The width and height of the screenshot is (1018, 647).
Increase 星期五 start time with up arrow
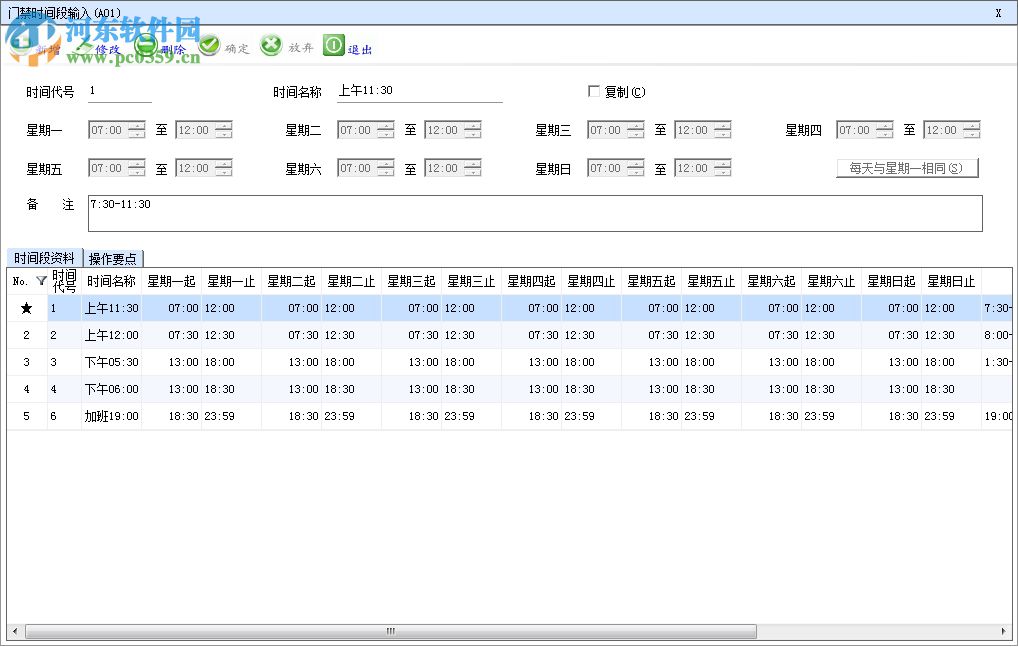[136, 164]
